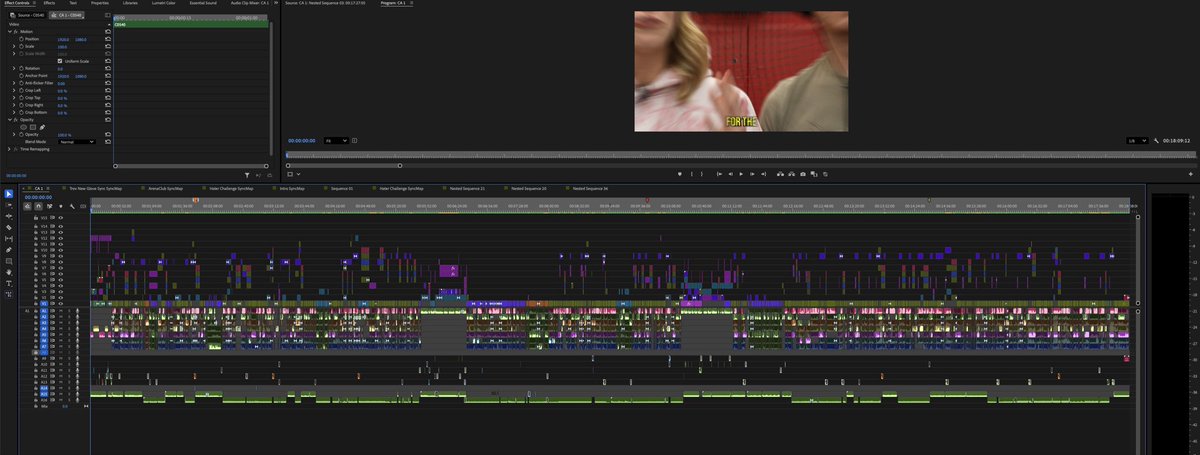
Task: Toggle Linked Selection in timeline header
Action: (x=50, y=206)
